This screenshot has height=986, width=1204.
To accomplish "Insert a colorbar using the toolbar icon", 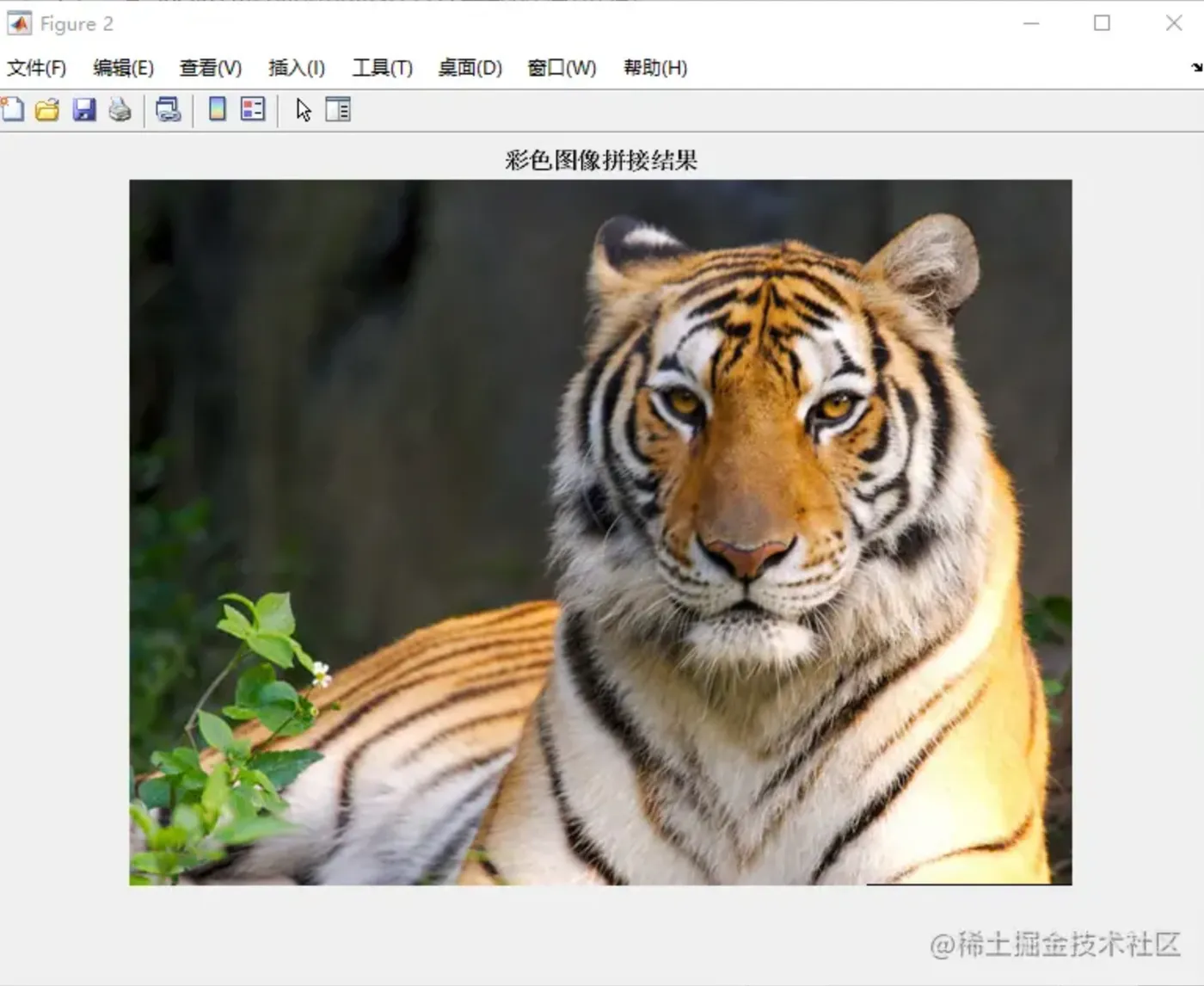I will [218, 108].
